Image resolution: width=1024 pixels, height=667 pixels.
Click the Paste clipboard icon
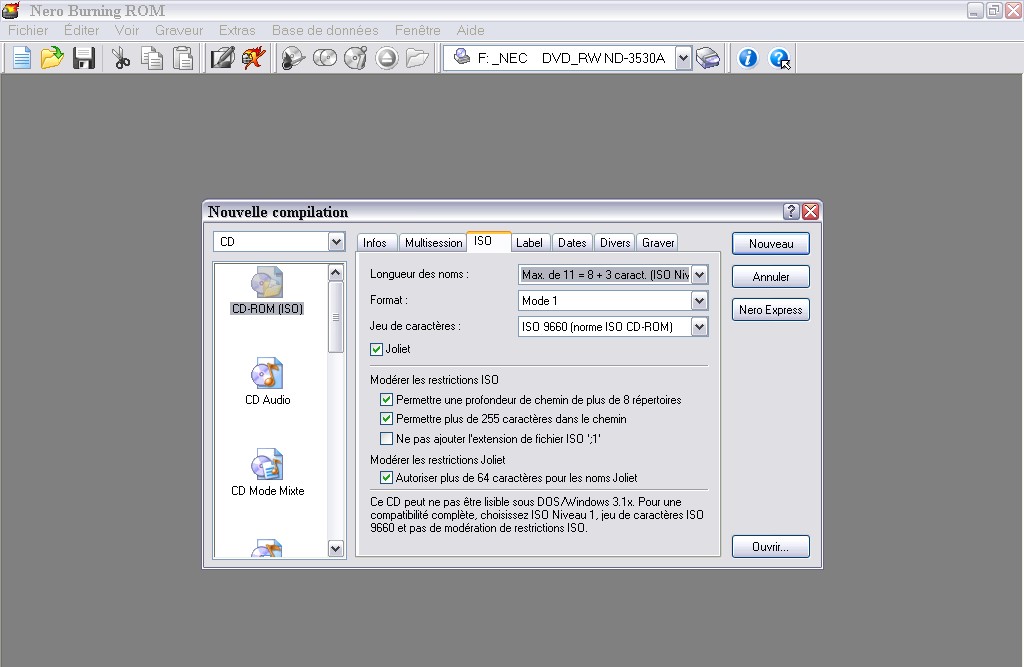(183, 58)
